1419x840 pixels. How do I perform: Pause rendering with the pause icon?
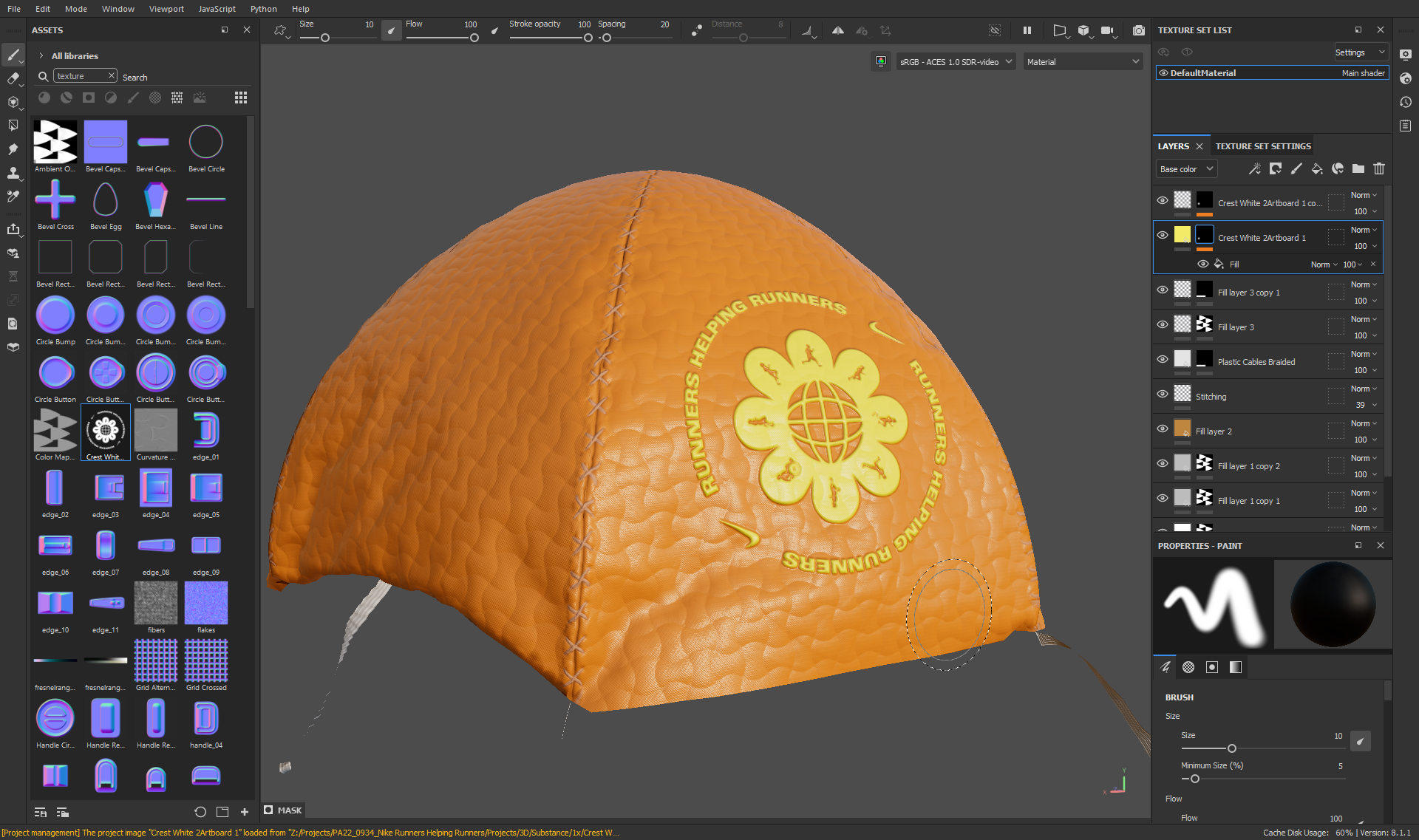1027,30
